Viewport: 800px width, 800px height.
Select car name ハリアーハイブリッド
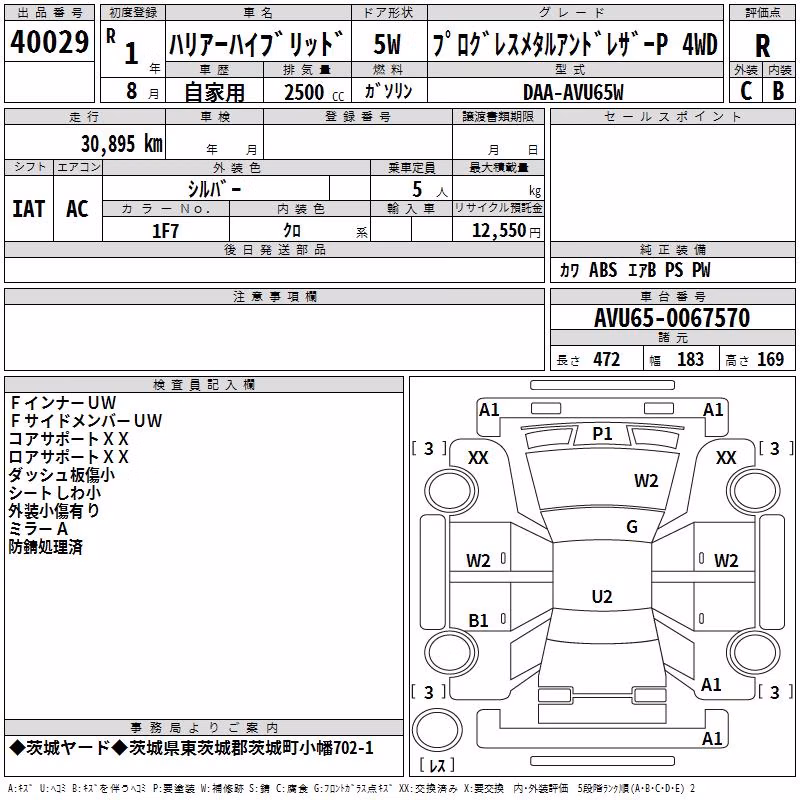click(257, 44)
